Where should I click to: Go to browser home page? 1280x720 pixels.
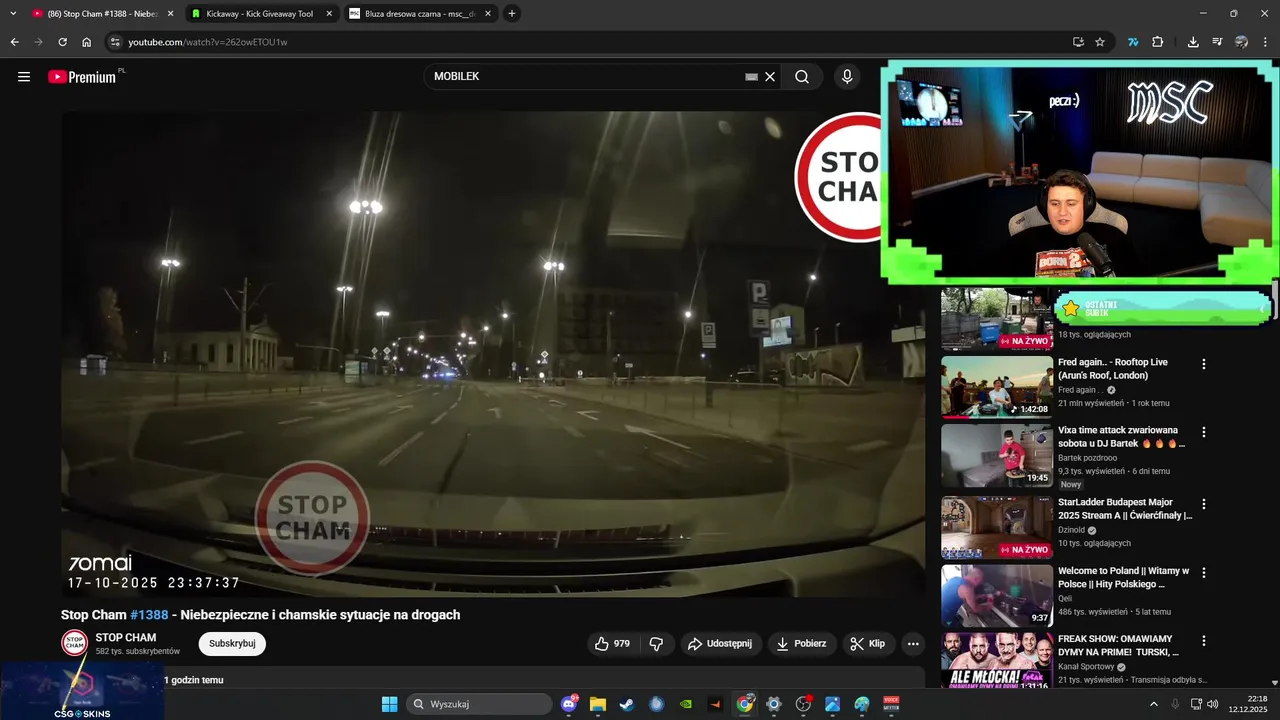point(87,42)
